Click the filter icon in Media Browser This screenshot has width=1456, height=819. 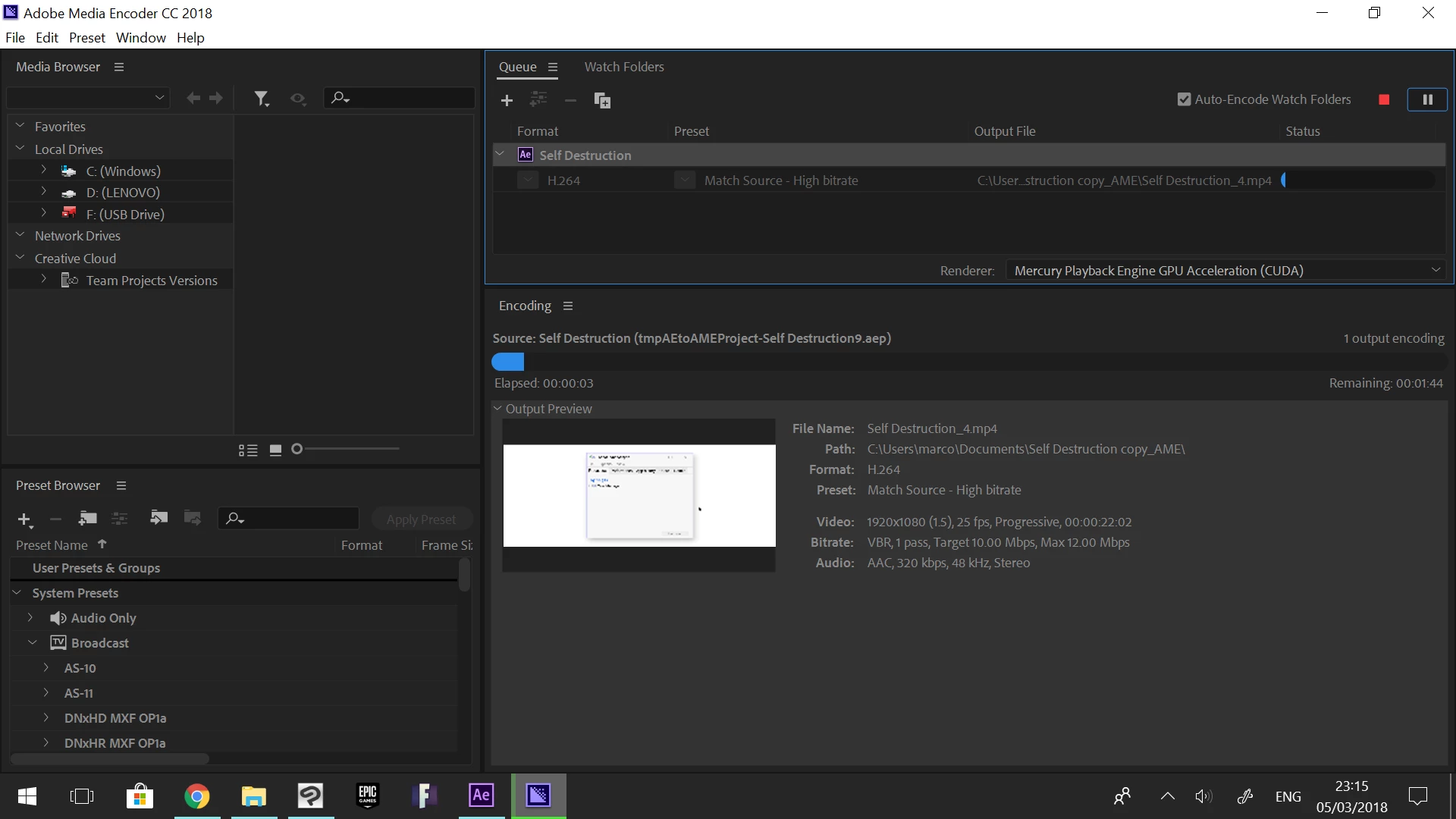pyautogui.click(x=262, y=99)
